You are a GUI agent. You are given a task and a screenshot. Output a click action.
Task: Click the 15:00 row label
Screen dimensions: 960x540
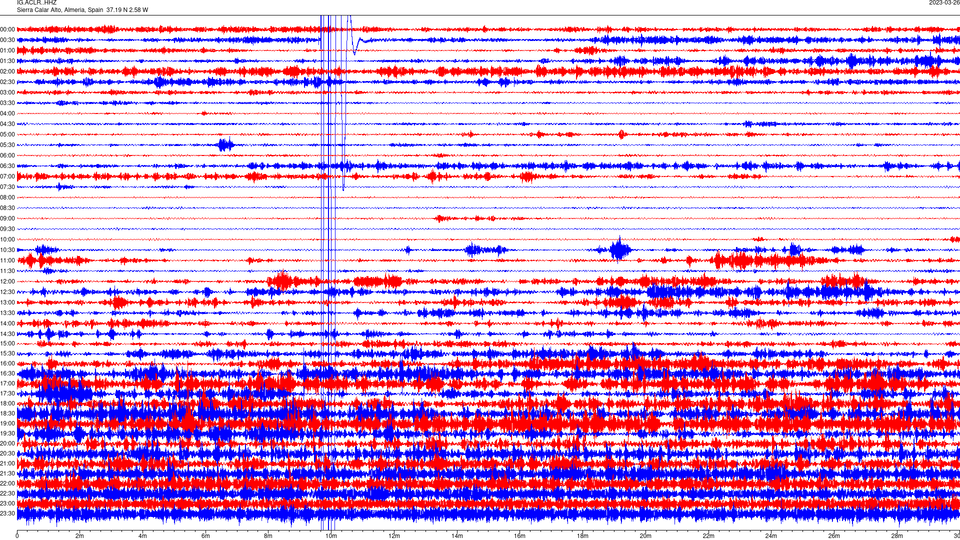(7, 343)
